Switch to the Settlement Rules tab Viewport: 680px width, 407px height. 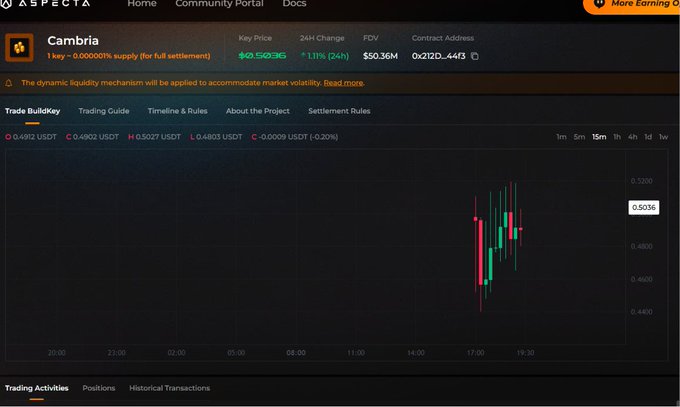point(339,111)
